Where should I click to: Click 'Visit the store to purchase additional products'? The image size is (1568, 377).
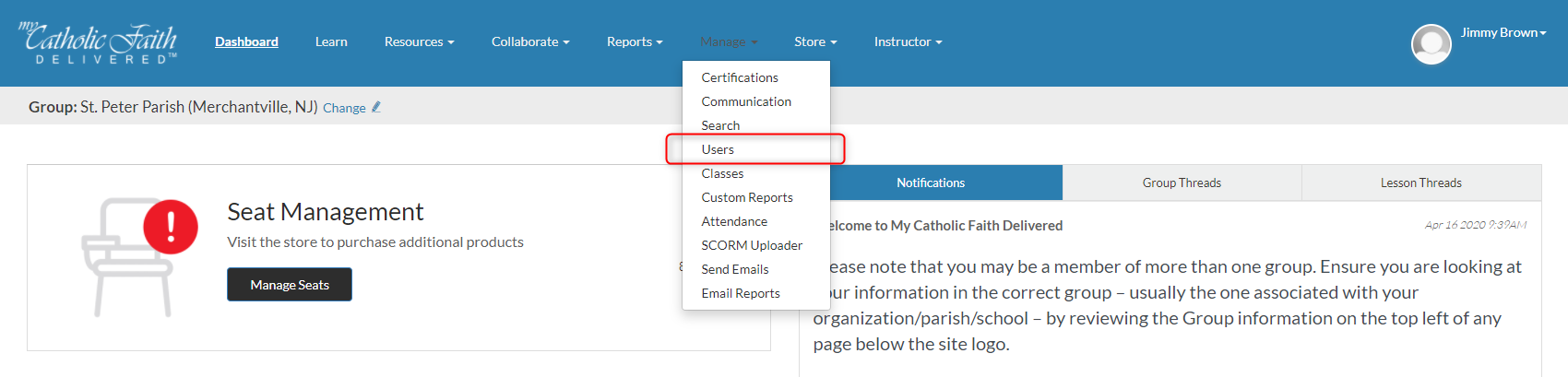[x=375, y=242]
